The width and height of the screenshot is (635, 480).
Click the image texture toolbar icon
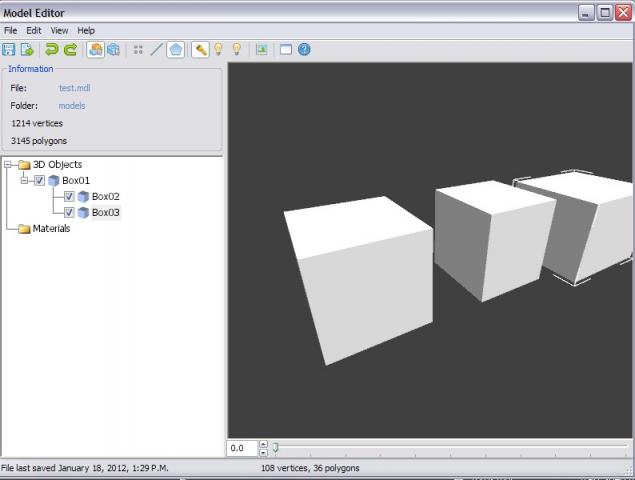coord(261,49)
